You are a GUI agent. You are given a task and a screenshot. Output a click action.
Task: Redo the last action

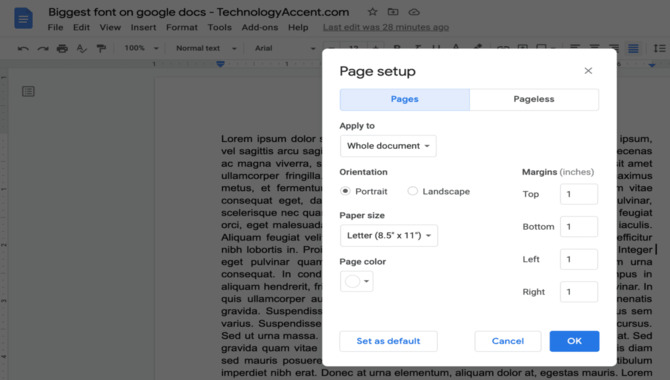coord(43,48)
